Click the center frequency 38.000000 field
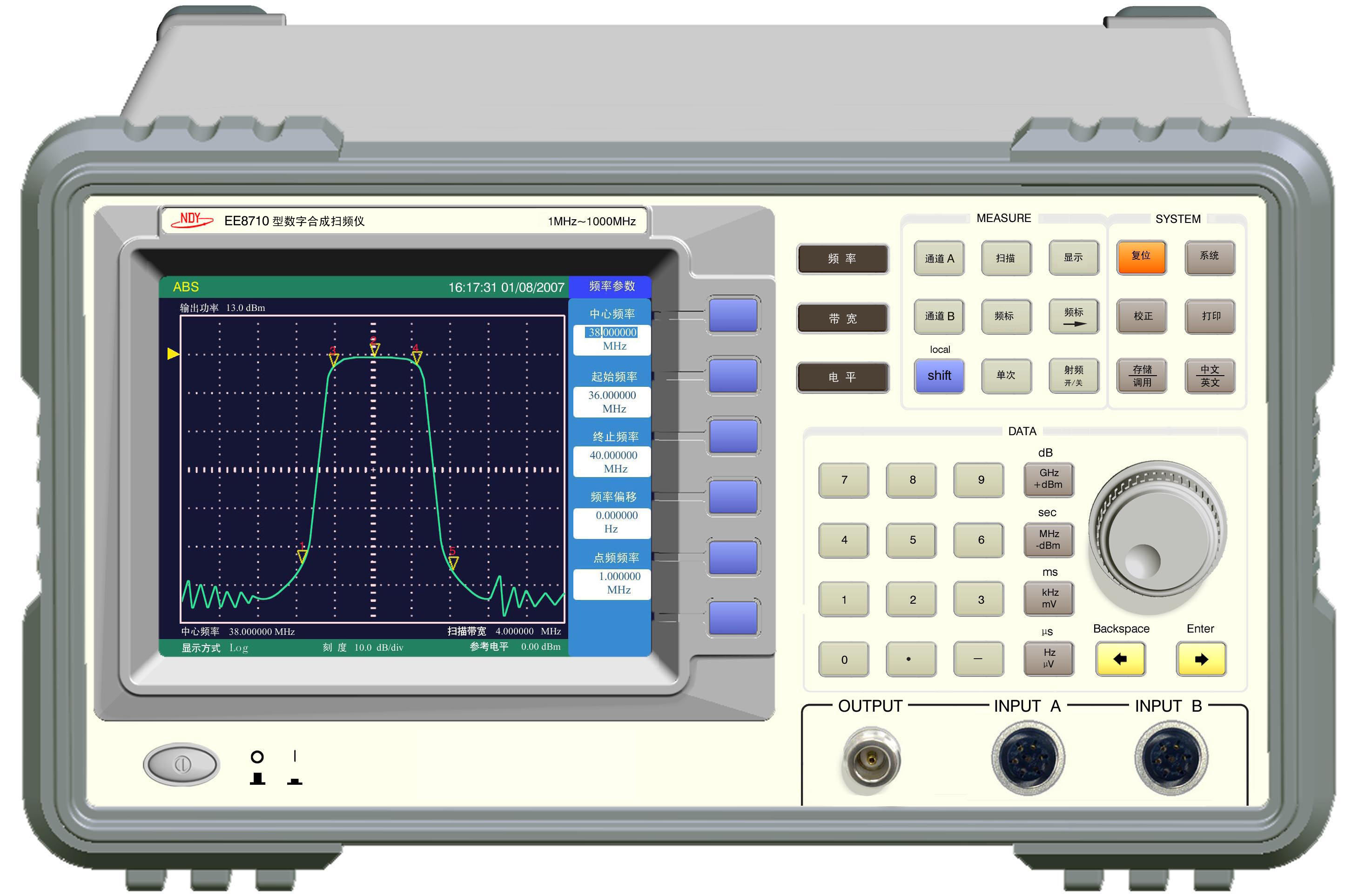This screenshot has width=1345, height=896. tap(612, 333)
